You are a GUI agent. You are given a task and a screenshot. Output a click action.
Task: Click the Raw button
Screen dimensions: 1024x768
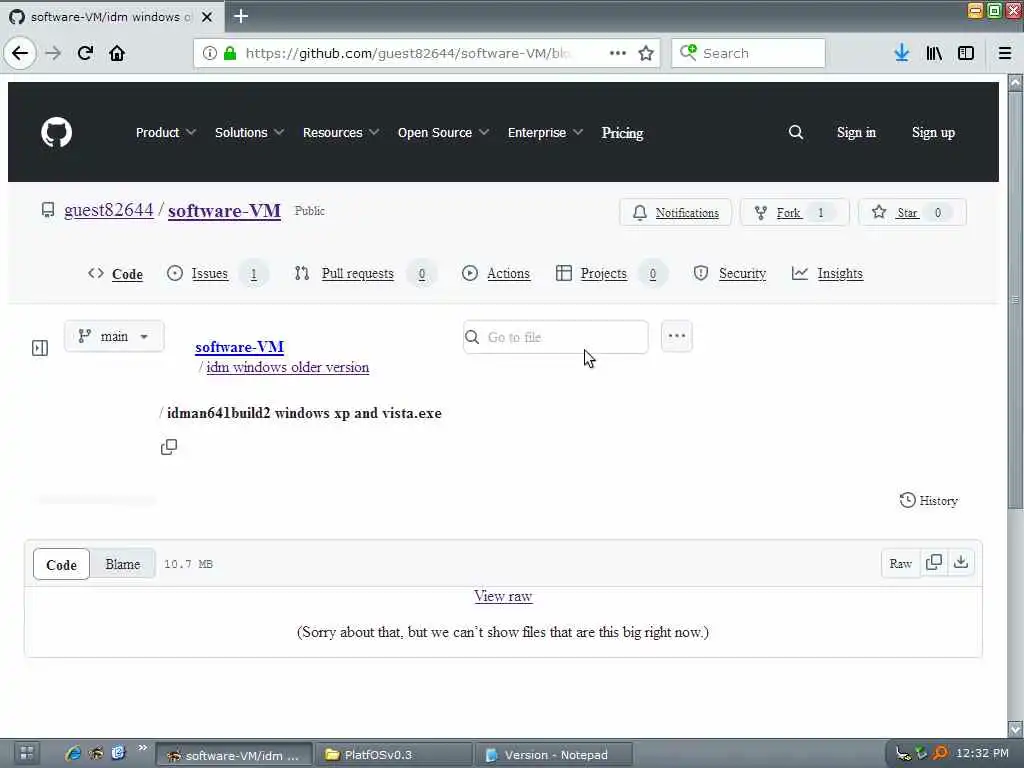[900, 563]
